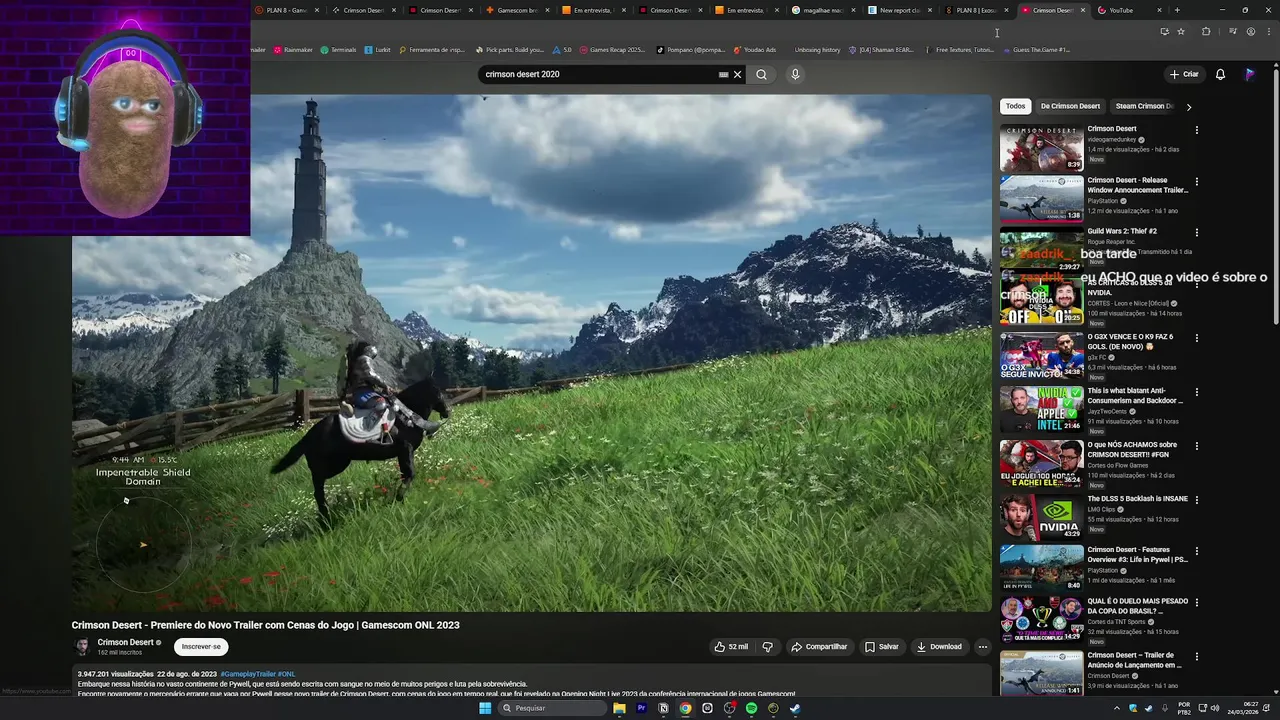Open options menu for 'O G3X VENCE E O K9' video

tap(1197, 338)
